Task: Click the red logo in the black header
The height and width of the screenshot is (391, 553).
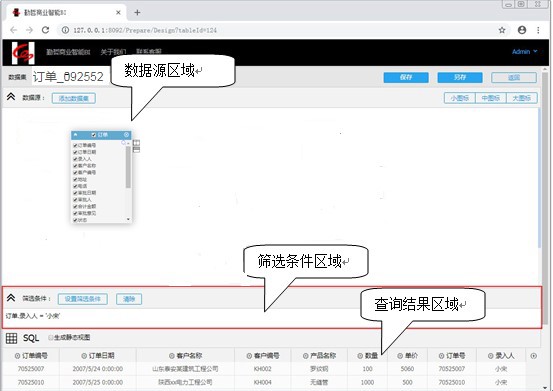Action: pyautogui.click(x=23, y=53)
